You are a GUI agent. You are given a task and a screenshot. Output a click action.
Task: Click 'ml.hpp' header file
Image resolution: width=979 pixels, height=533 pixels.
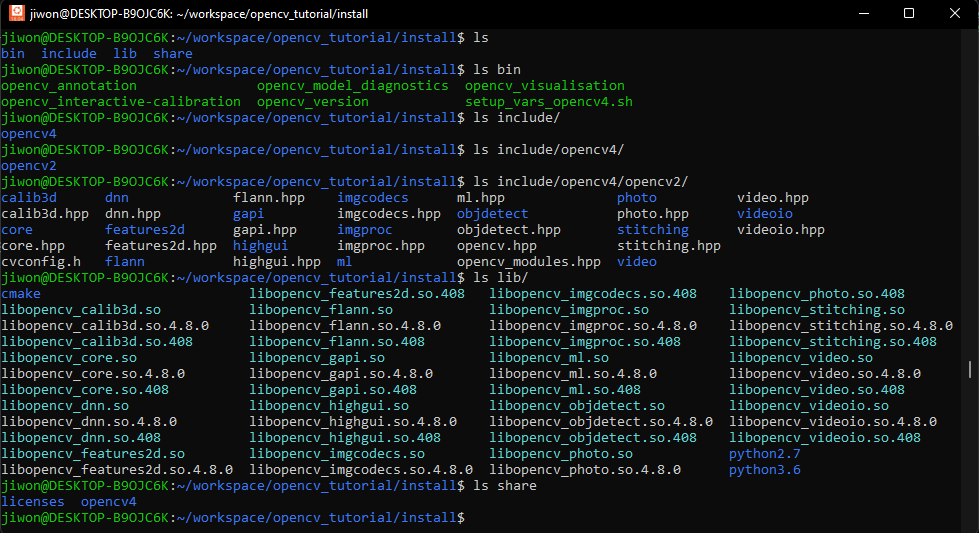coord(481,198)
